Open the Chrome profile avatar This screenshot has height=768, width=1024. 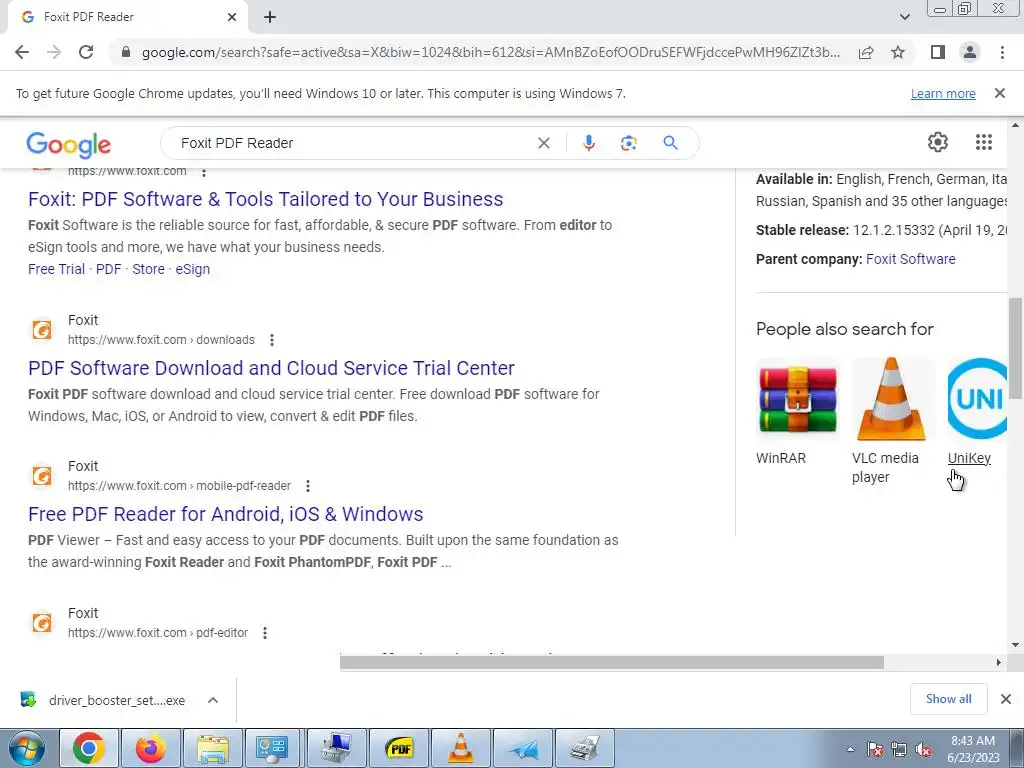click(970, 52)
